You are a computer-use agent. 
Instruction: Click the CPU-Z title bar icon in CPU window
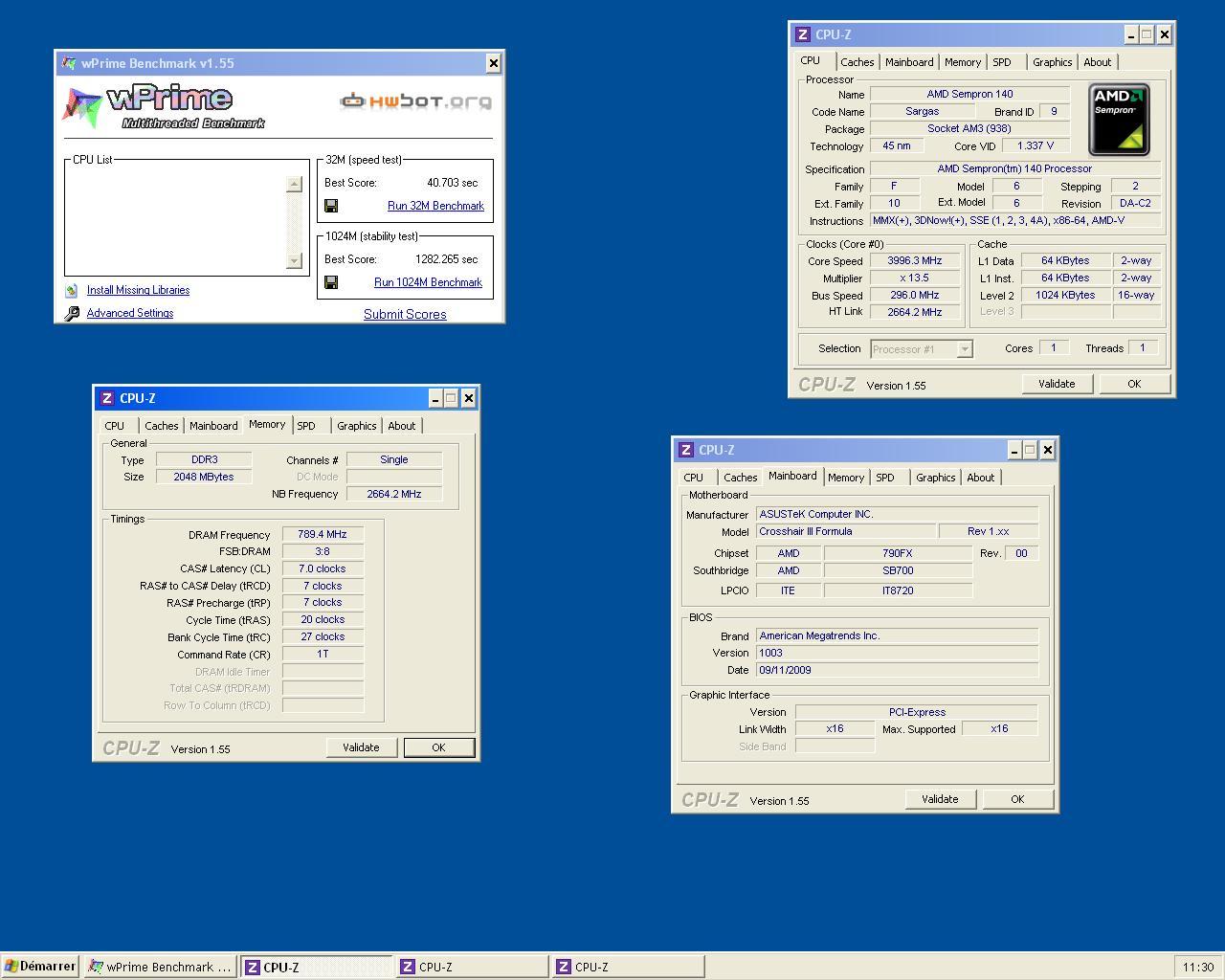point(803,34)
